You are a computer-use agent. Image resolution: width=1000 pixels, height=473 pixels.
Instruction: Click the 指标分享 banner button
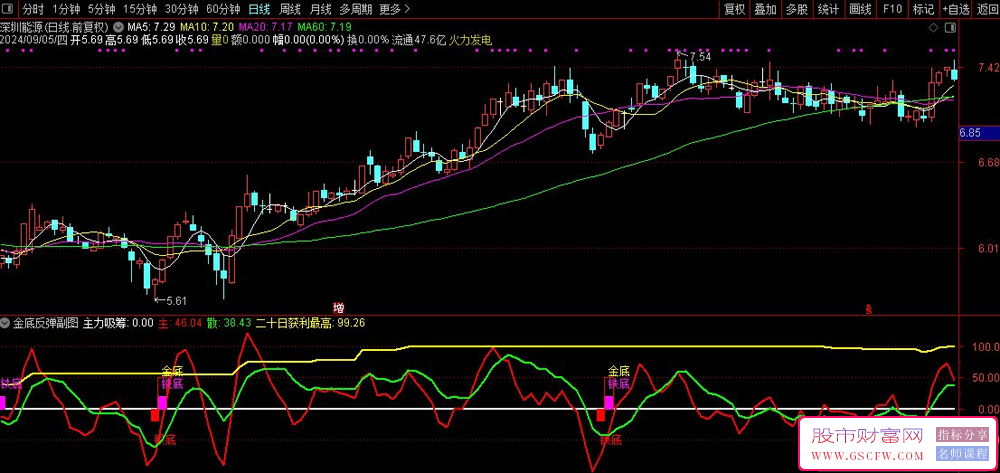(x=963, y=435)
